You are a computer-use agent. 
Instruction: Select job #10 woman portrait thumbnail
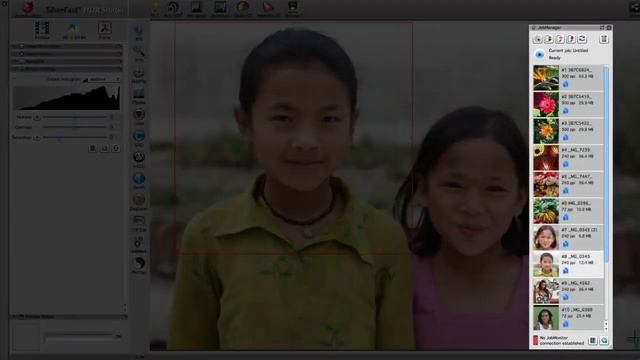click(546, 318)
